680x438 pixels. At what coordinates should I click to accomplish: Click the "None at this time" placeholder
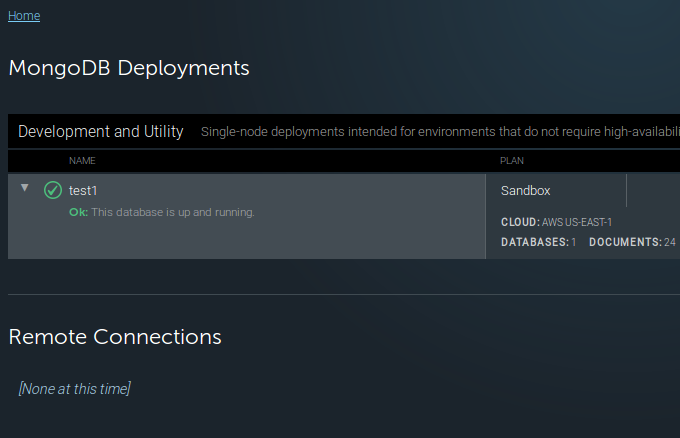(x=74, y=389)
